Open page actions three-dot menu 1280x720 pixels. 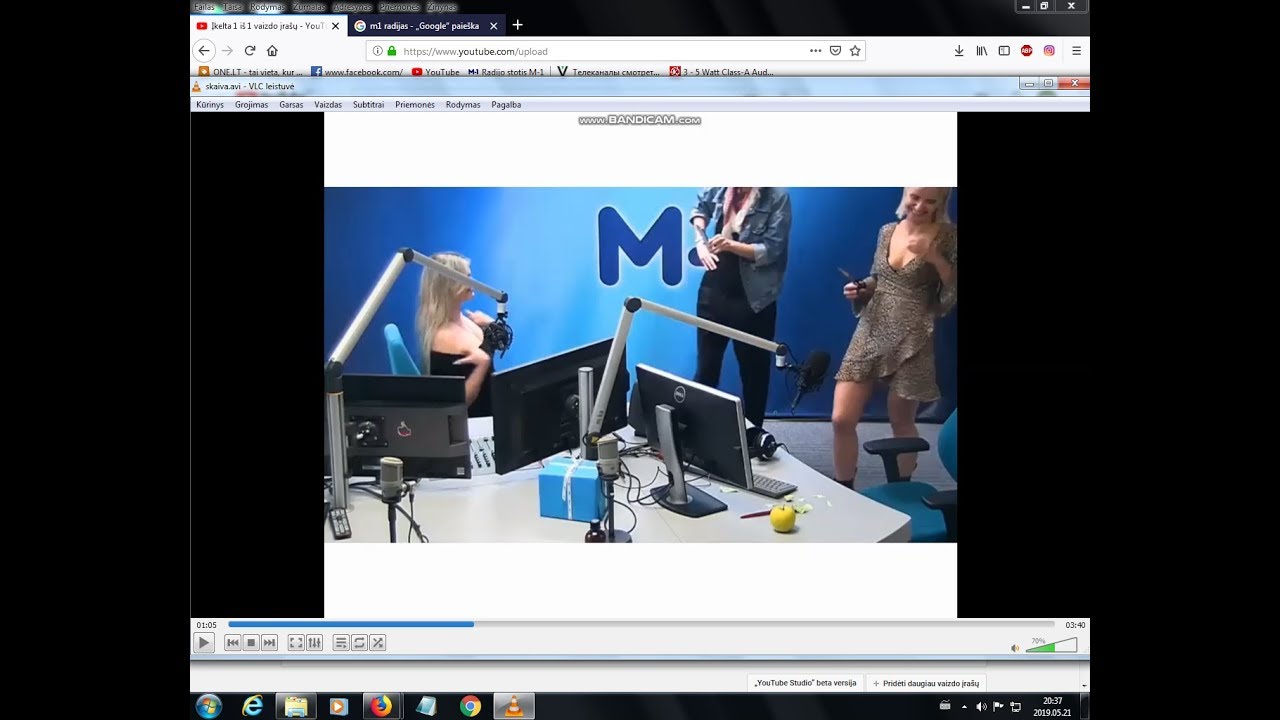tap(815, 51)
